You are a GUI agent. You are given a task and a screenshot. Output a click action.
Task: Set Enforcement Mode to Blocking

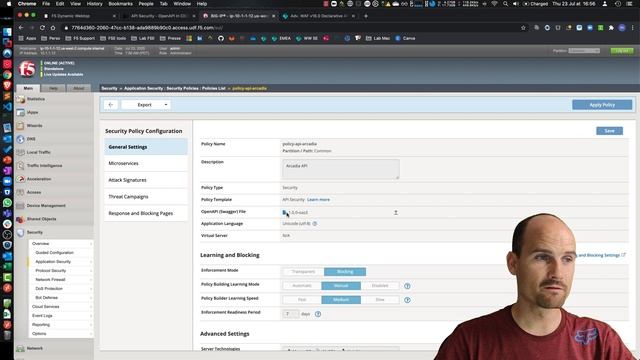click(345, 272)
